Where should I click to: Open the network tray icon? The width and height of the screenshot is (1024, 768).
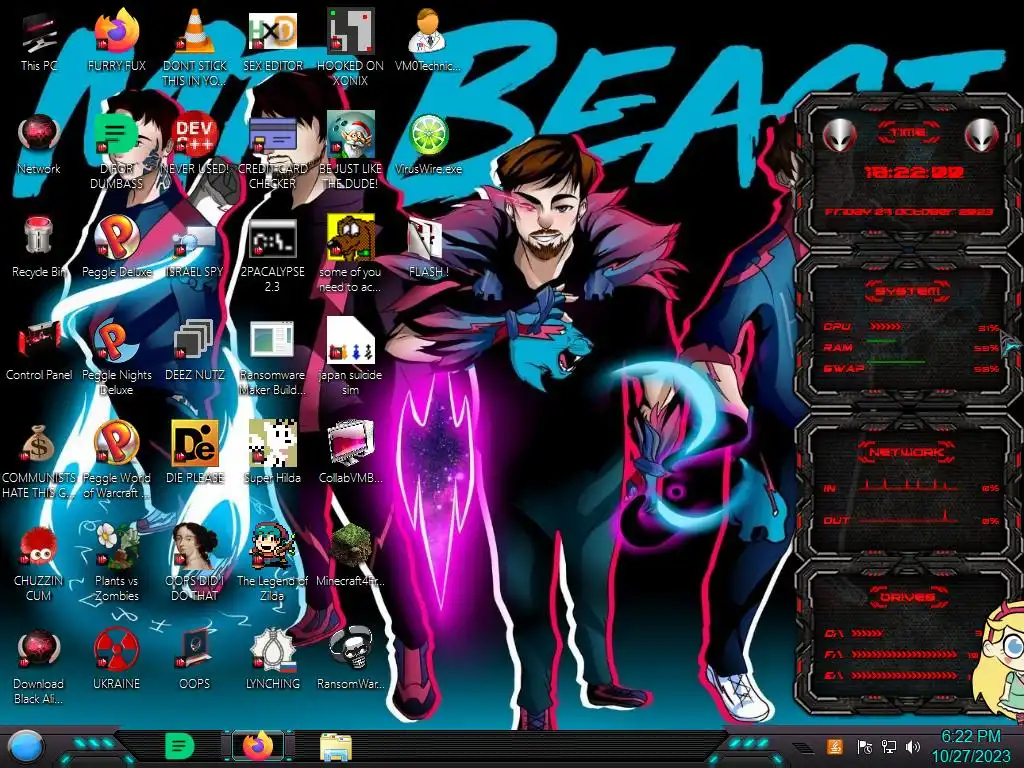(x=889, y=746)
